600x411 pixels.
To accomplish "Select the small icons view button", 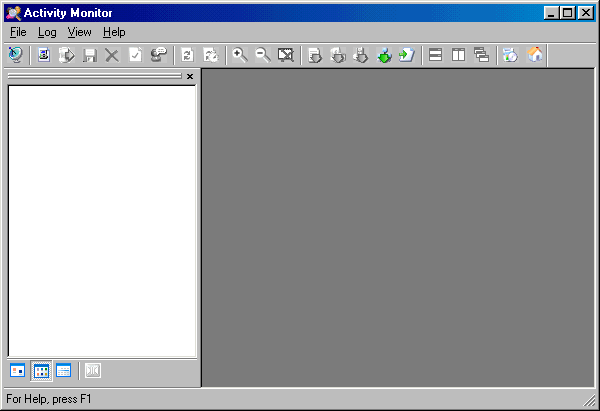I will coord(41,371).
